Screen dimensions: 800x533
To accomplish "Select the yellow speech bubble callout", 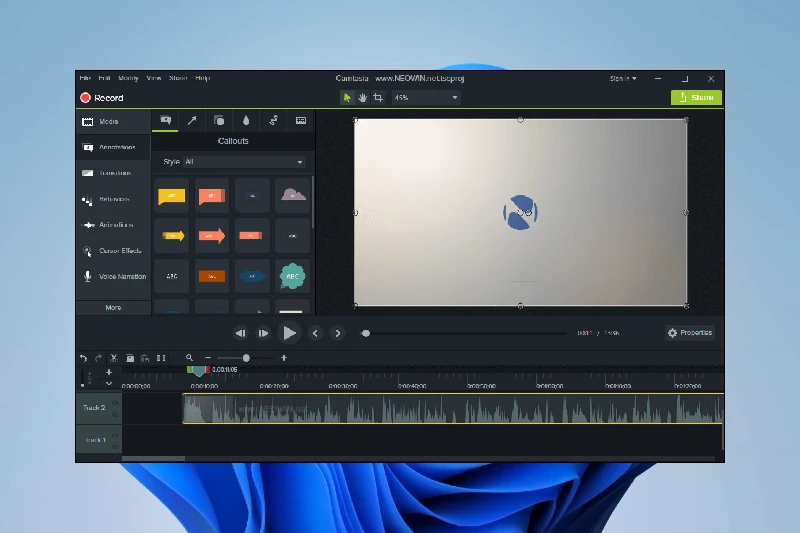I will coord(172,196).
